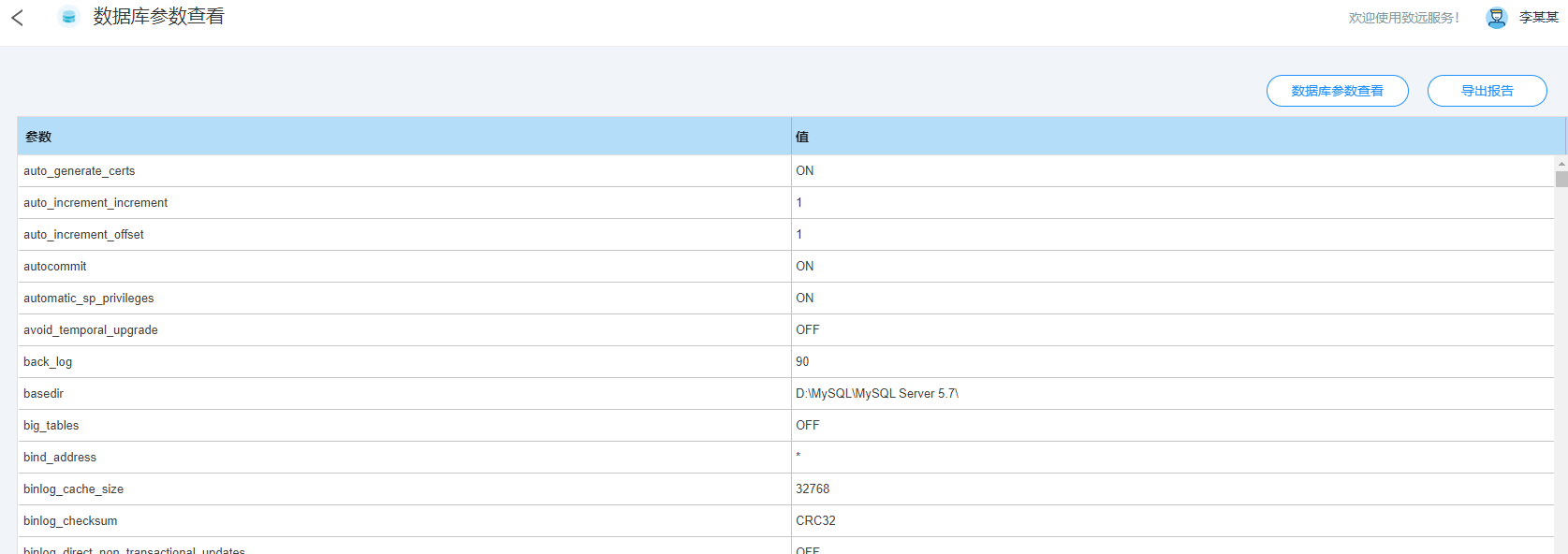Click the value 32768
The image size is (1568, 554).
tap(813, 489)
